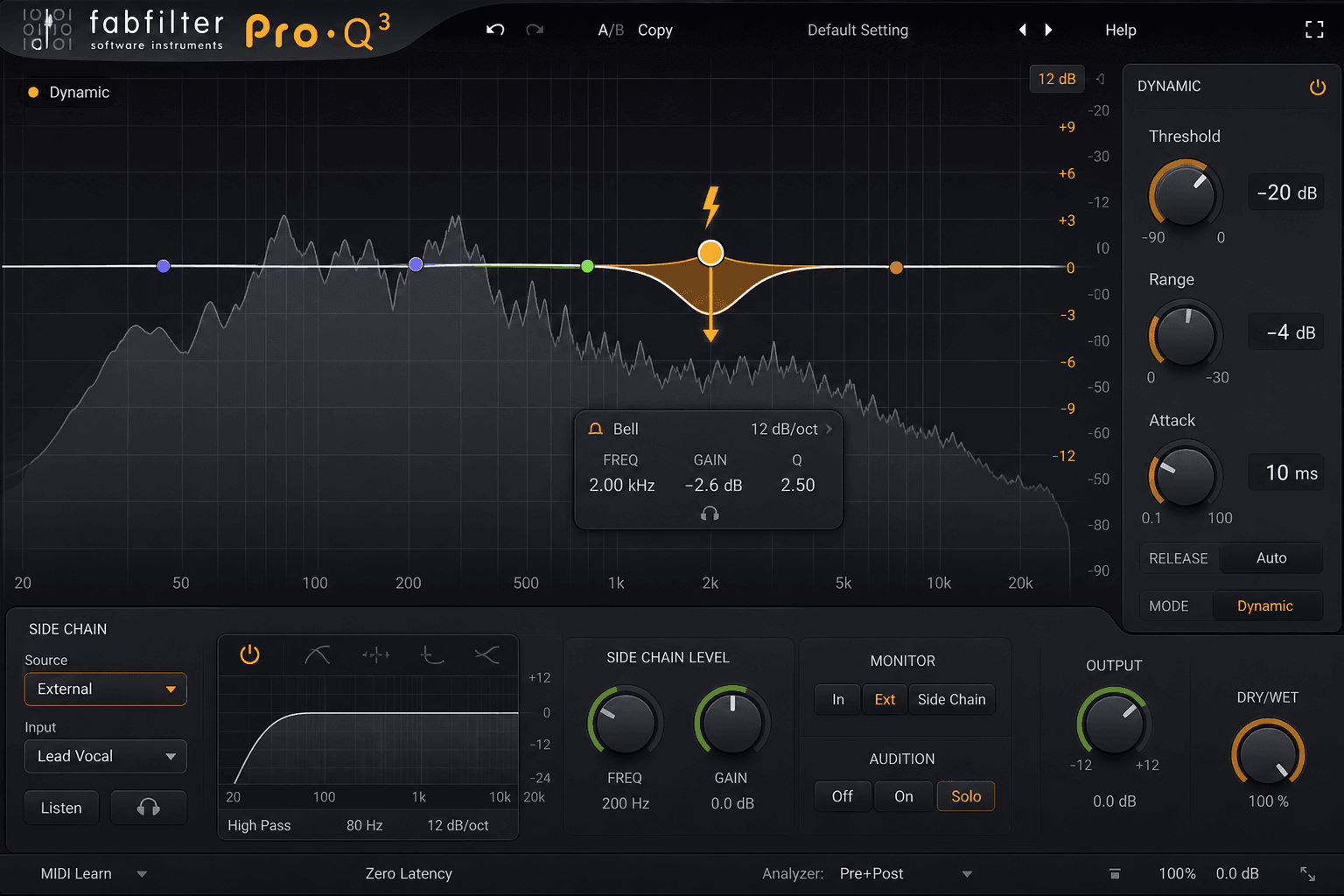
Task: Click the side chain 12 dB/oct slope label
Action: (x=458, y=825)
